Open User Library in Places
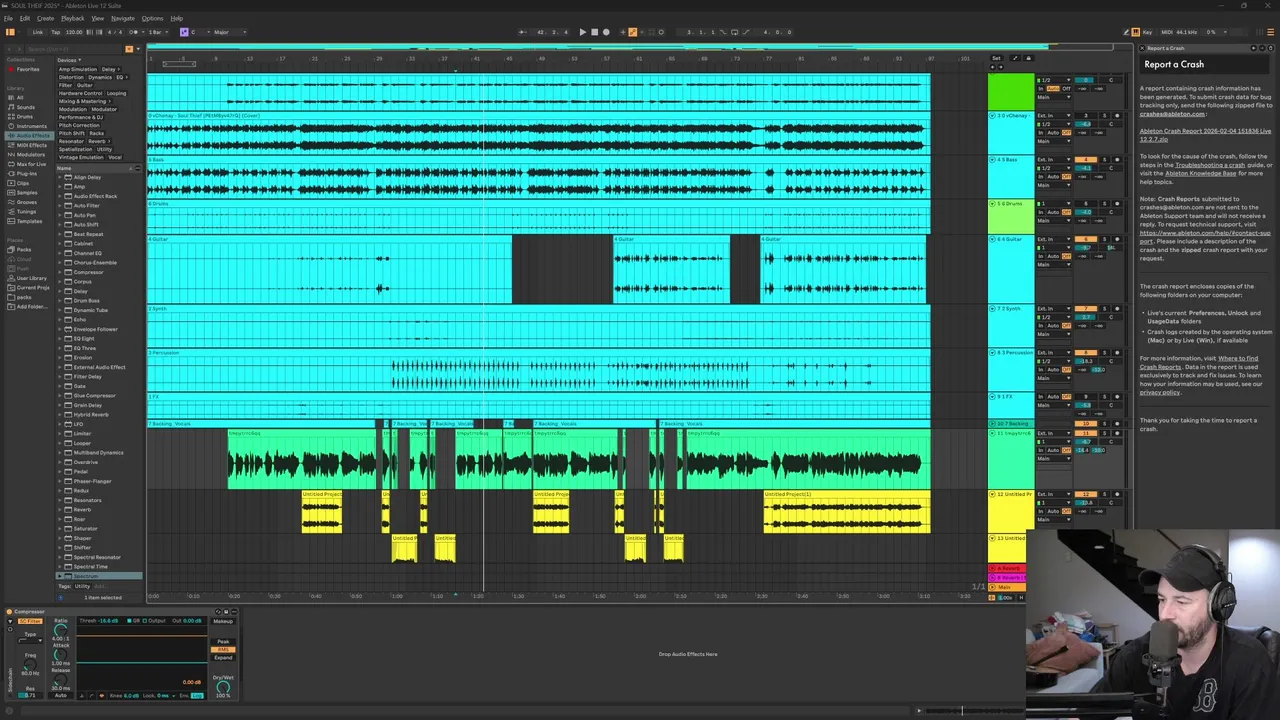The image size is (1280, 720). tap(30, 278)
